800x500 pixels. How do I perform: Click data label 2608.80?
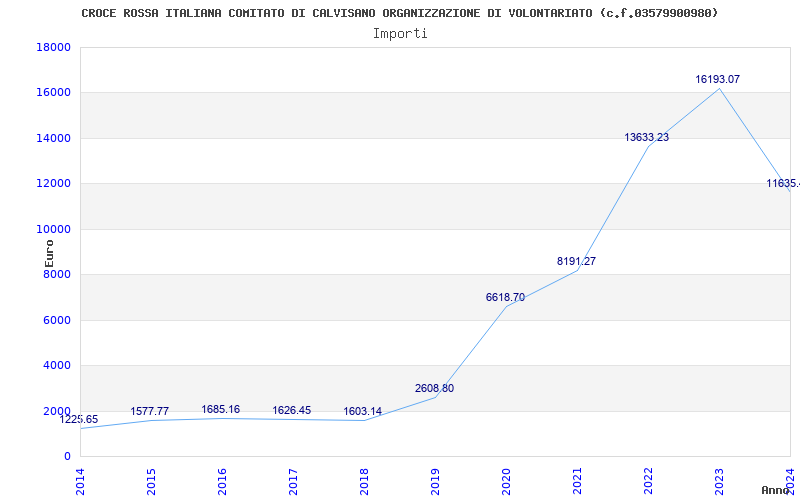434,388
